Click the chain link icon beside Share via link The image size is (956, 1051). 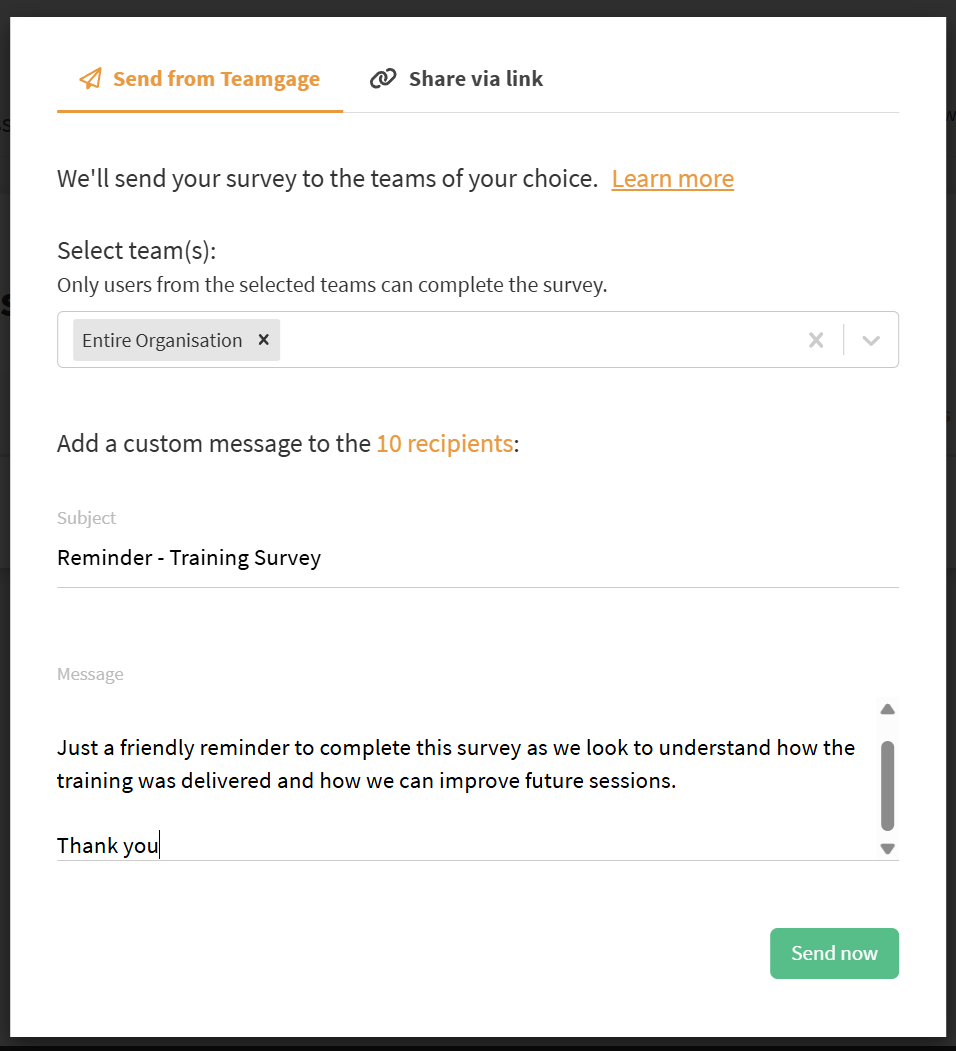click(383, 79)
